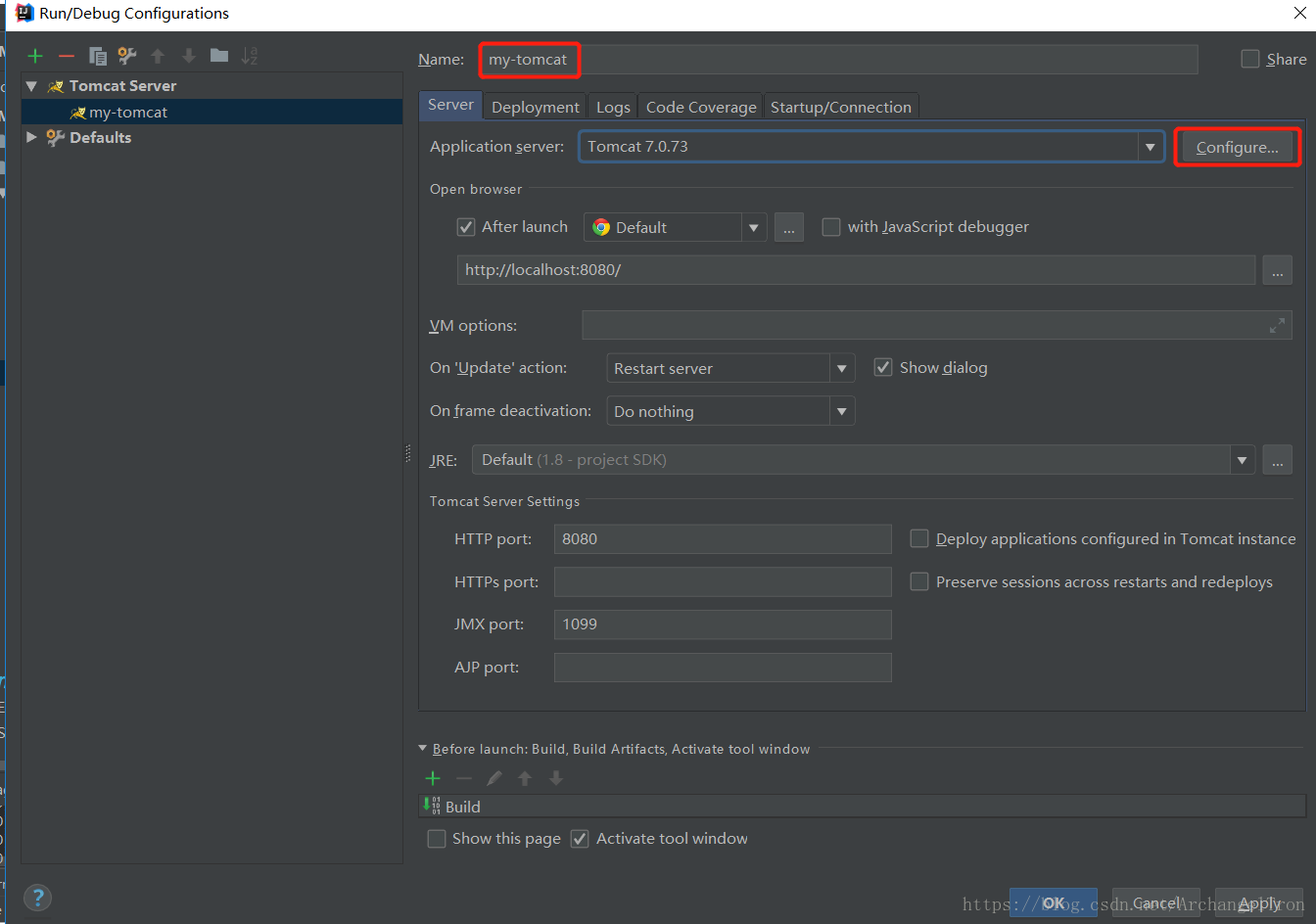Open the On frame deactivation dropdown
1316x924 pixels.
pos(841,411)
